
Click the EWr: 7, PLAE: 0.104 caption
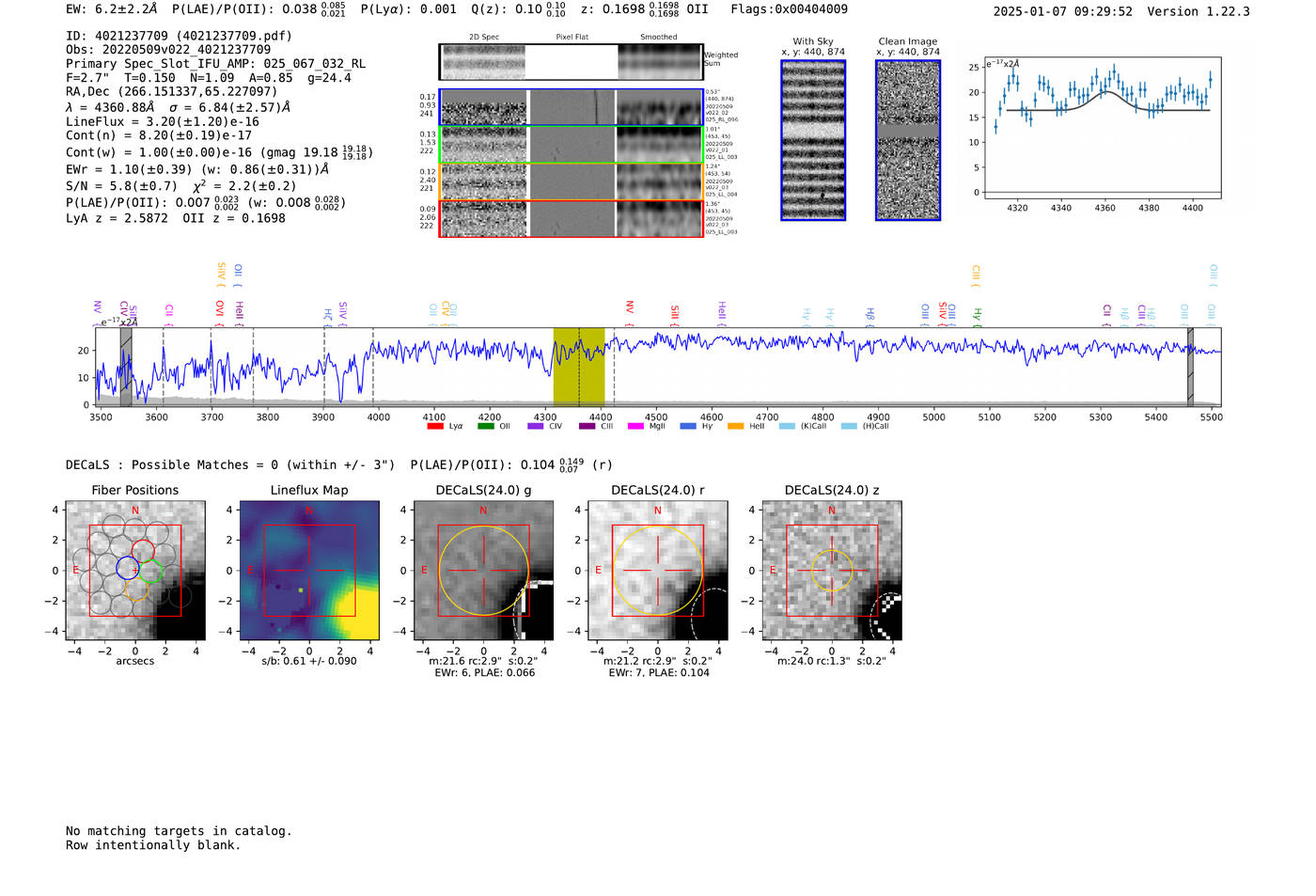659,673
